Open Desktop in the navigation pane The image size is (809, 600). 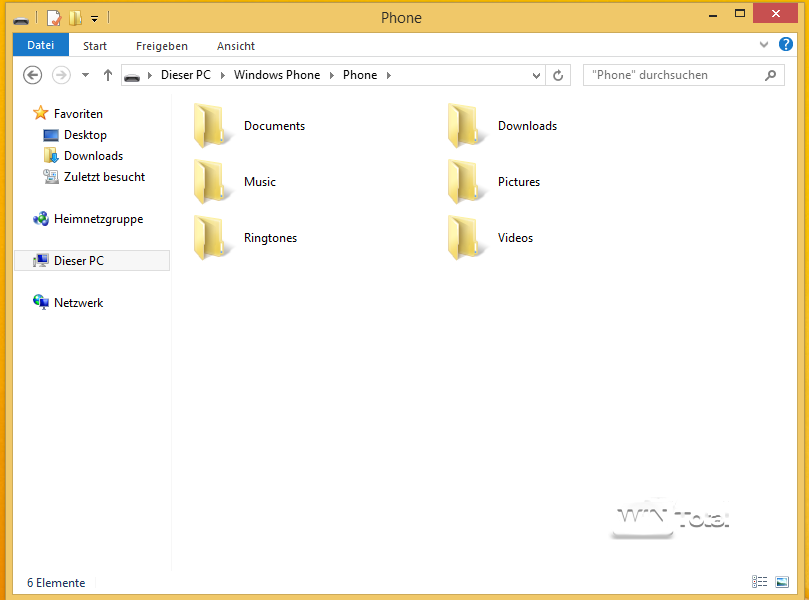85,135
